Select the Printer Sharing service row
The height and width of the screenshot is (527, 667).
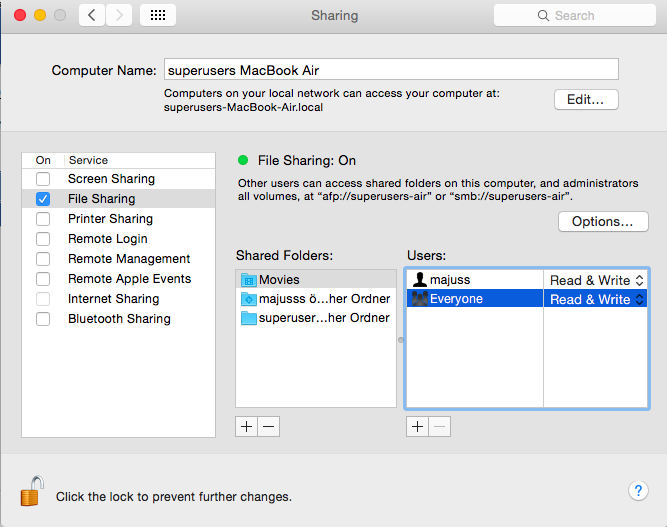pos(119,219)
